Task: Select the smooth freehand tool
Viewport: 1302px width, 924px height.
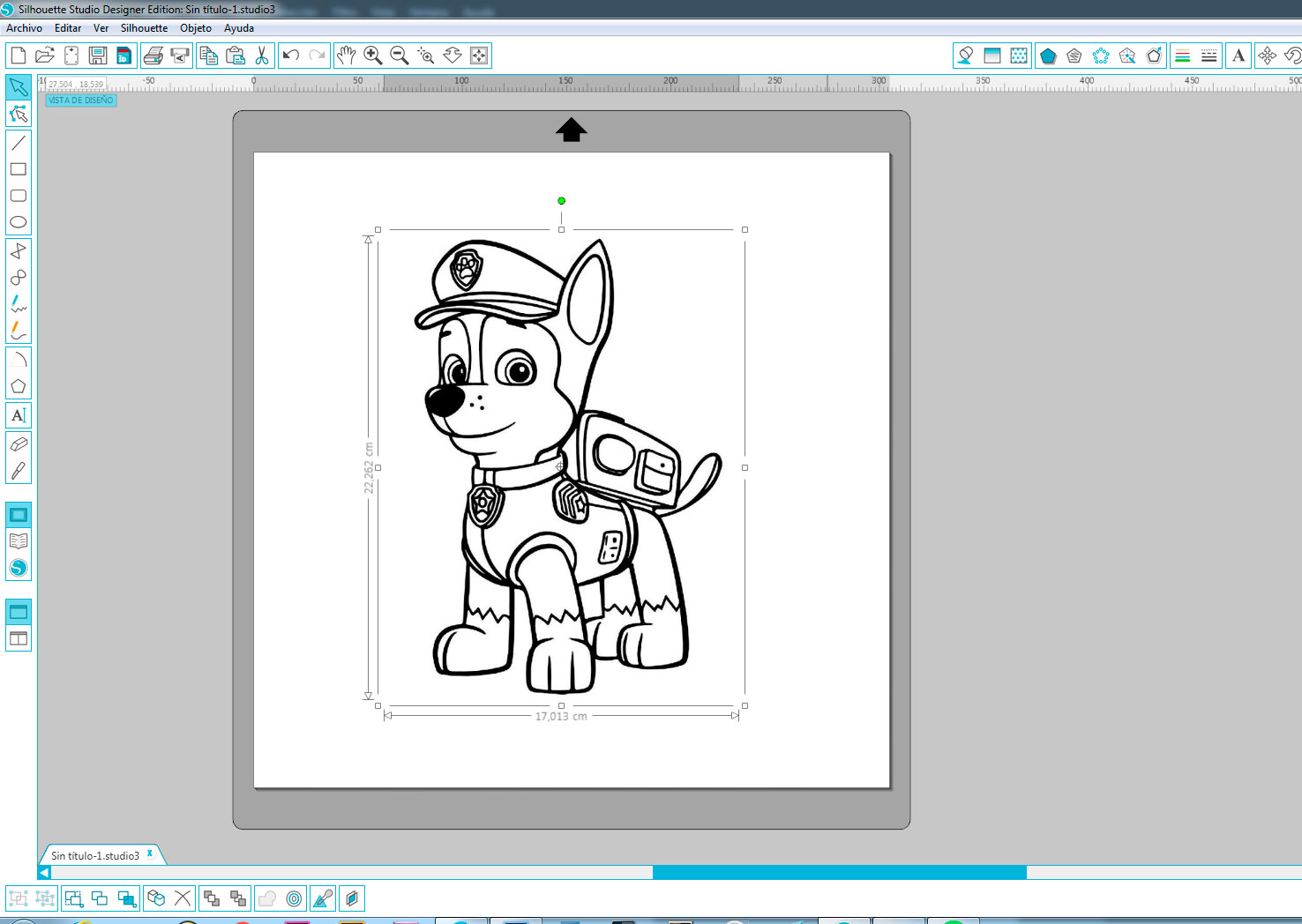Action: (19, 331)
